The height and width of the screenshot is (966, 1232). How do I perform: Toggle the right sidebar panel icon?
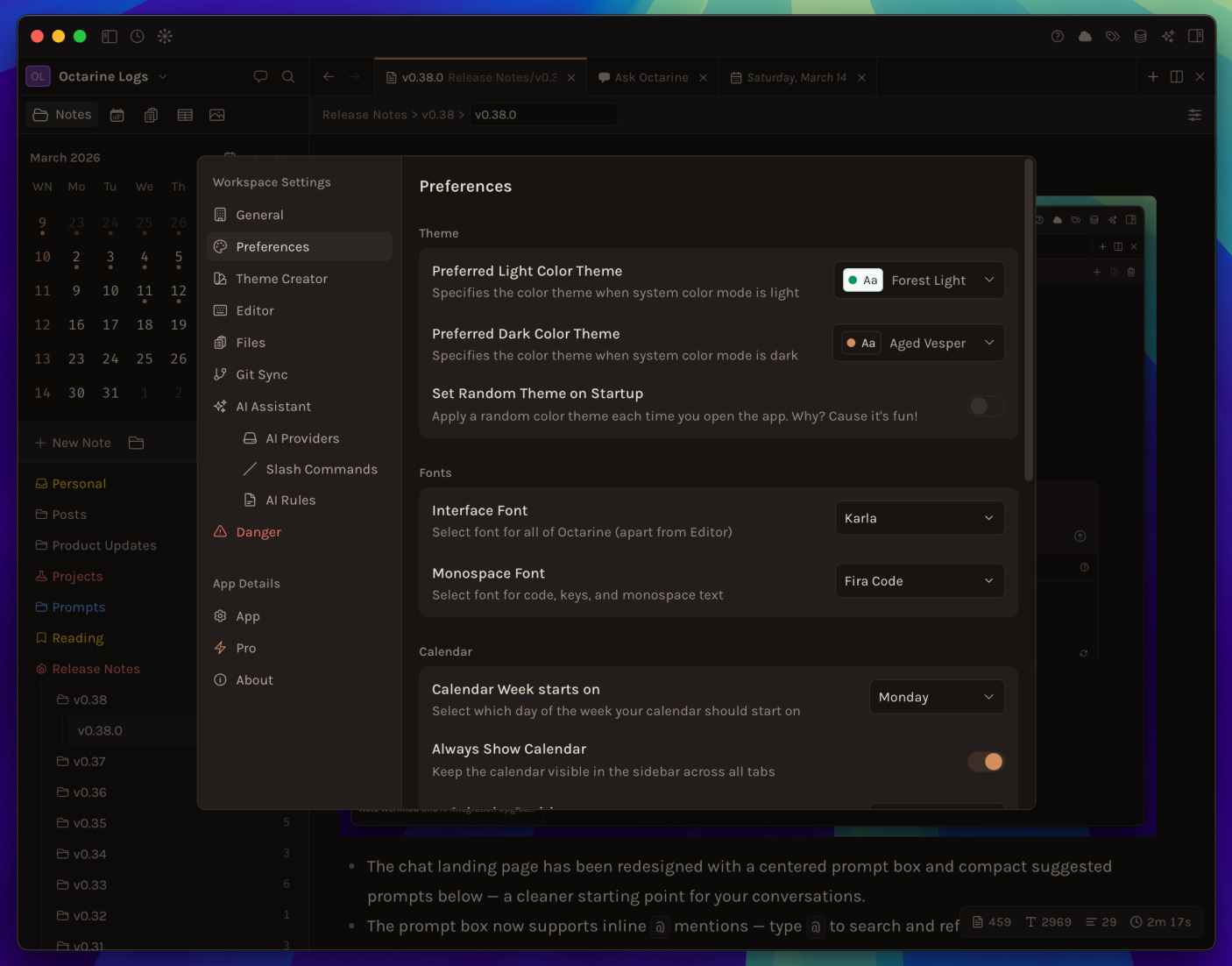(x=1195, y=36)
